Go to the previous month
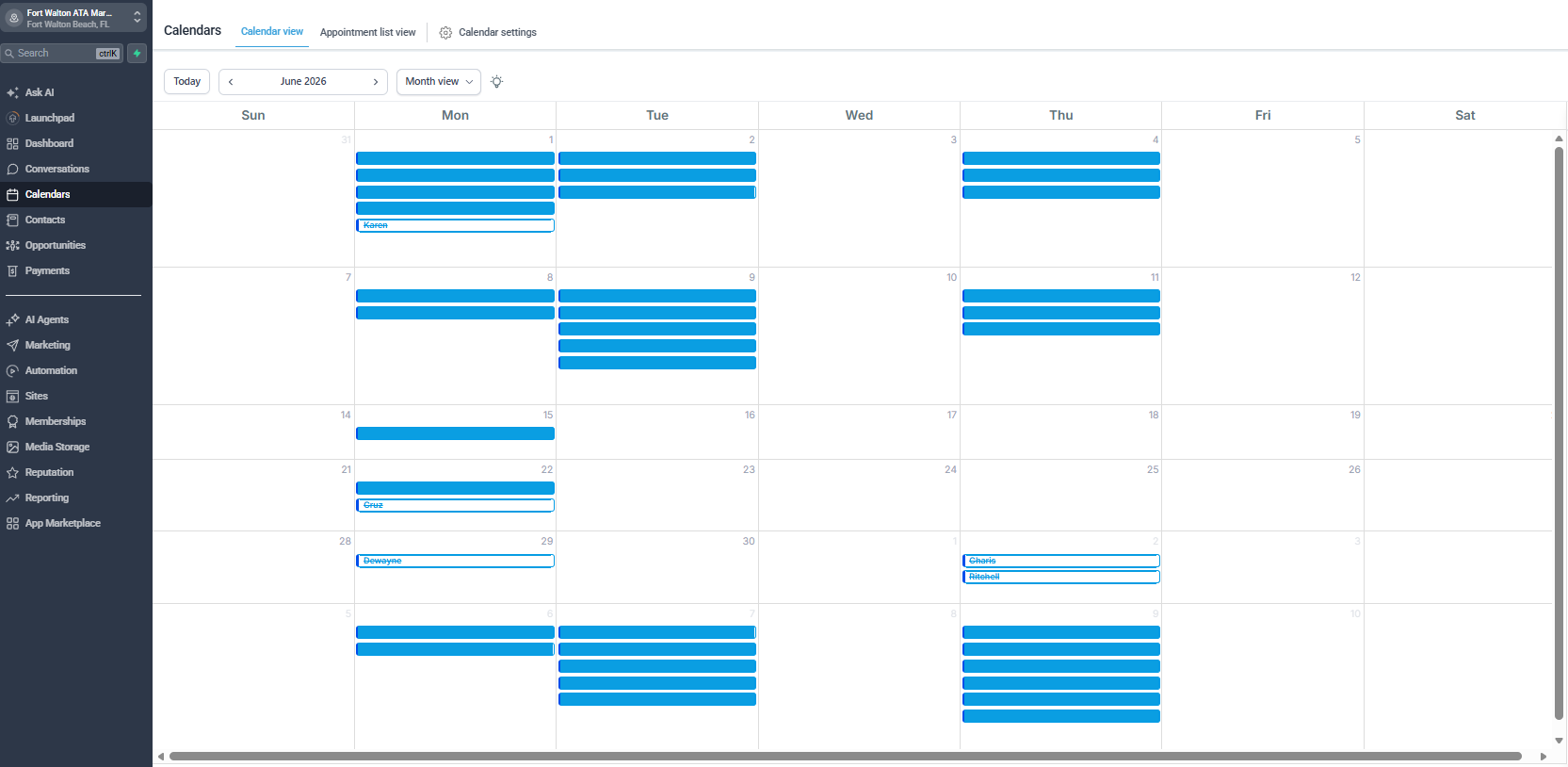Screen dimensions: 1568x767 [x=231, y=82]
